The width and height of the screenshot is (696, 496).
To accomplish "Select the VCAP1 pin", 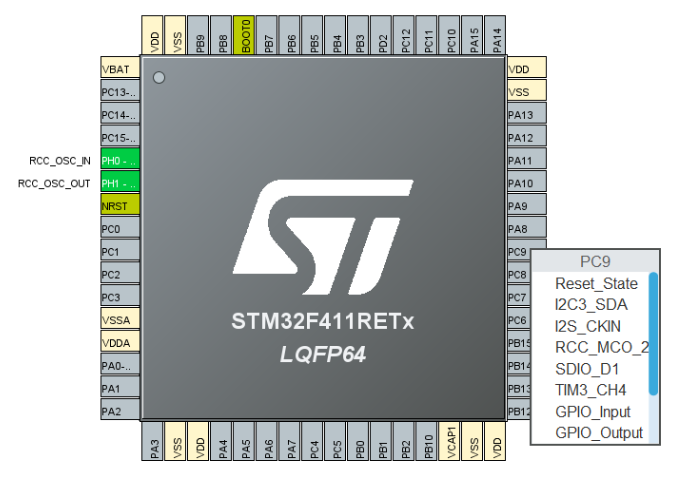I will [x=449, y=441].
